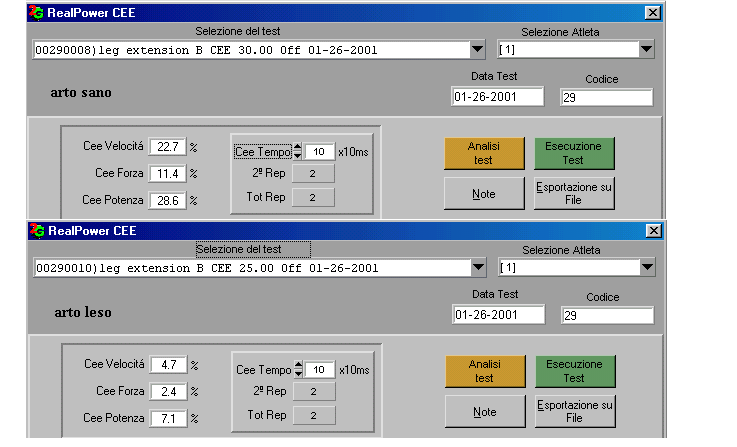Image resolution: width=737 pixels, height=447 pixels.
Task: Click Analisi test button in arto sano window
Action: 484,153
